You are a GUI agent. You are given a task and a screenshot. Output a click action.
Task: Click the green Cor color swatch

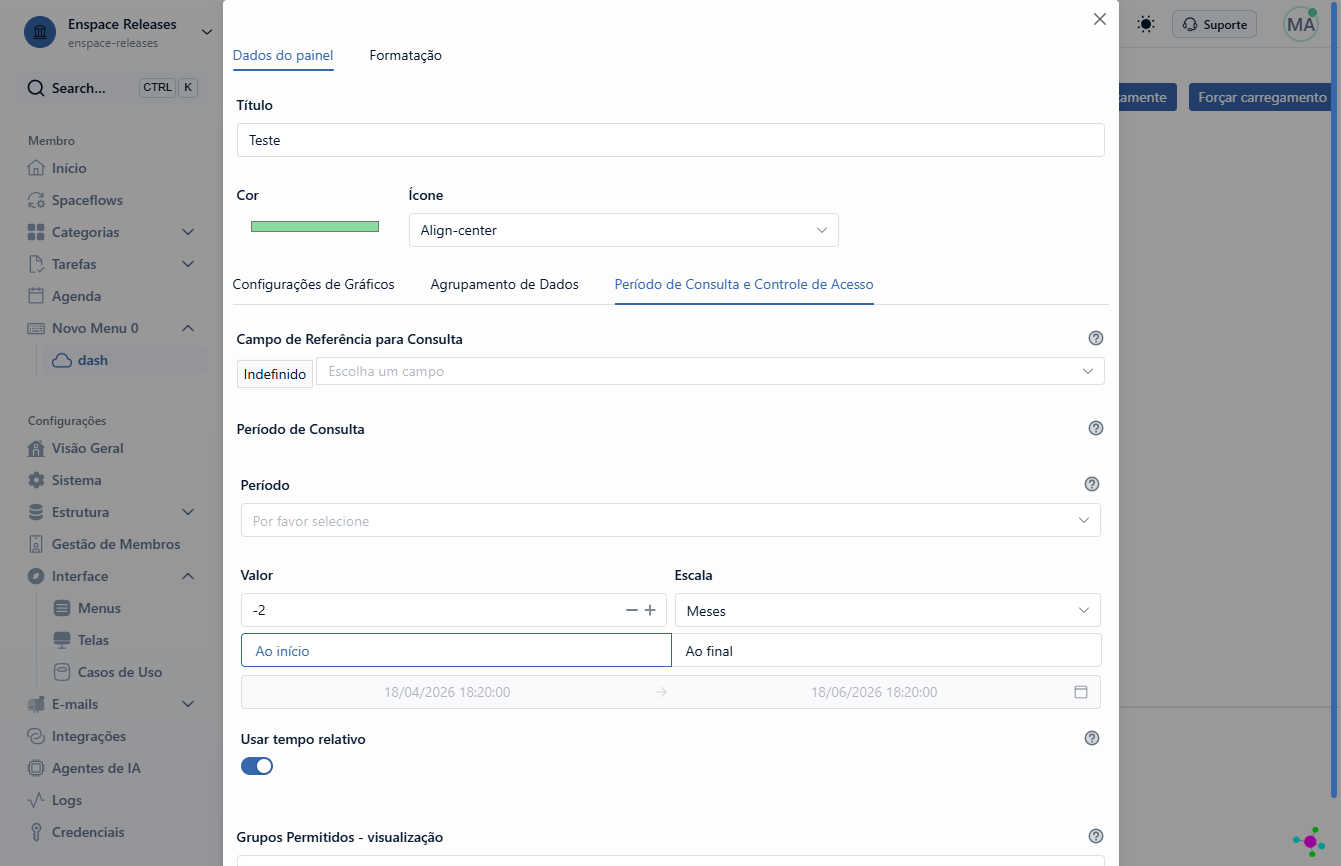pos(315,226)
